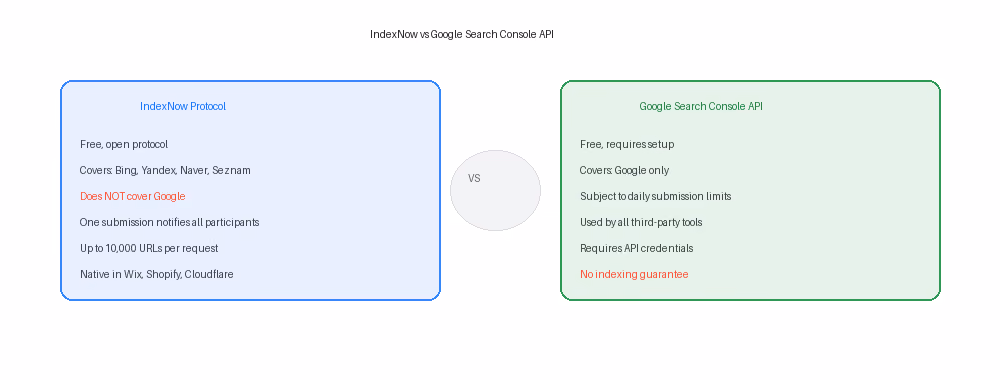Click 'Covers: Google only' text
Screen dimensions: 1000x380
point(624,170)
